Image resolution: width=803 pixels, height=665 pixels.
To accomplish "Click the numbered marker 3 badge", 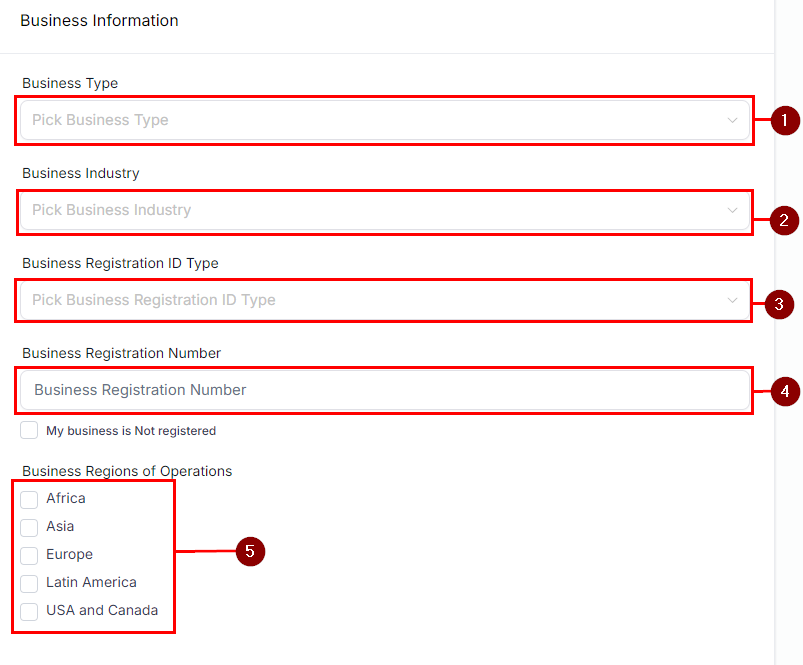I will click(x=779, y=304).
